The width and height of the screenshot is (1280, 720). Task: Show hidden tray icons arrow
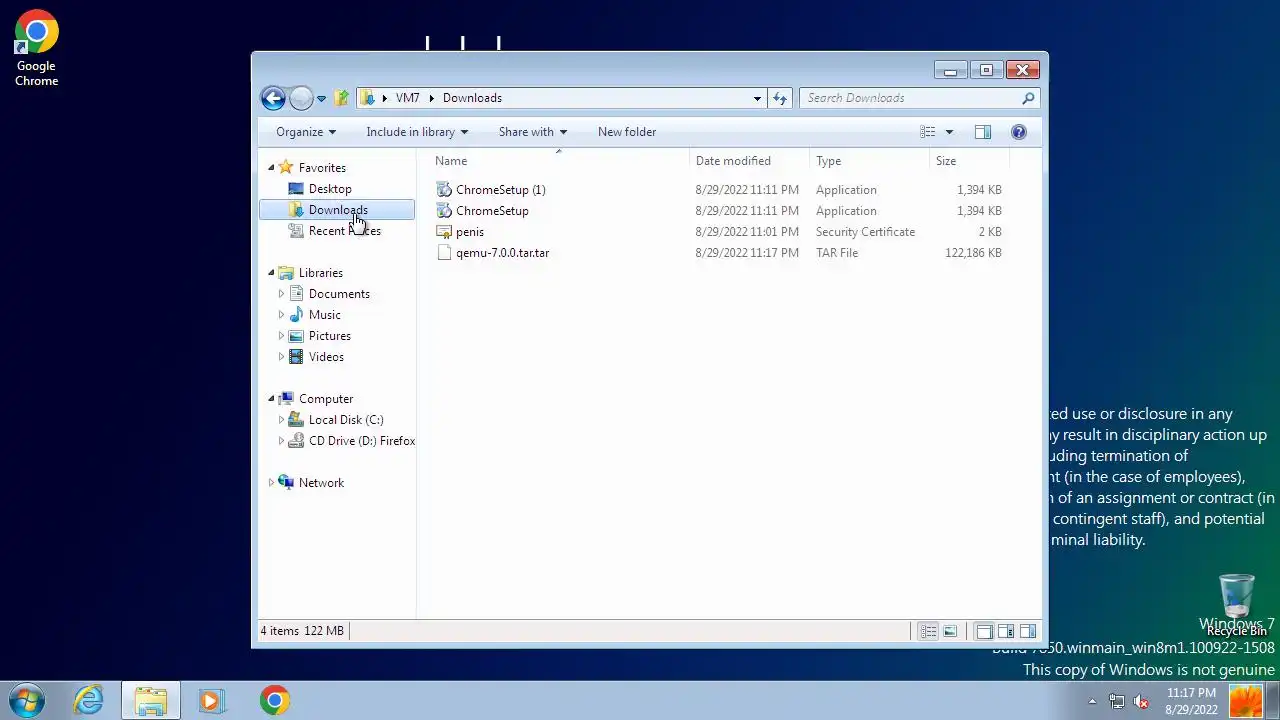tap(1092, 701)
